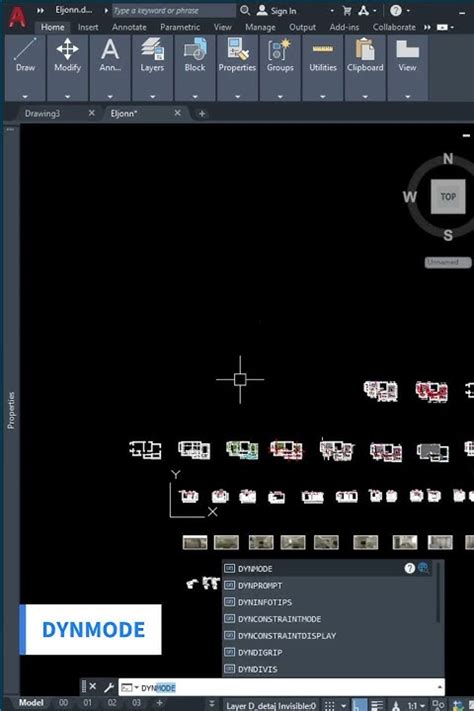Open the Collaborate ribbon tab
The height and width of the screenshot is (711, 474).
[x=394, y=27]
